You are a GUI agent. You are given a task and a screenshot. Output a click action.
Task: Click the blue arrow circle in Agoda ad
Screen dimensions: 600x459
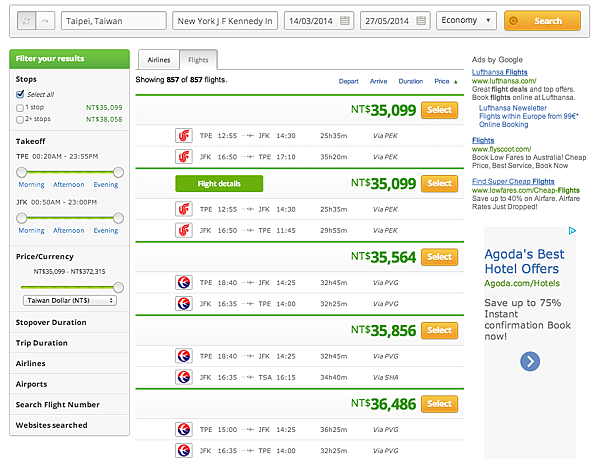tap(530, 361)
